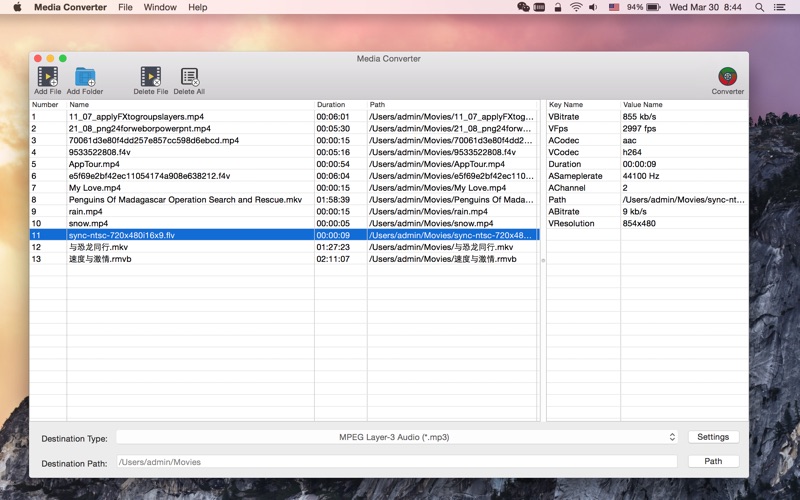
Task: Click the 854x480 resolution value
Action: tap(639, 223)
